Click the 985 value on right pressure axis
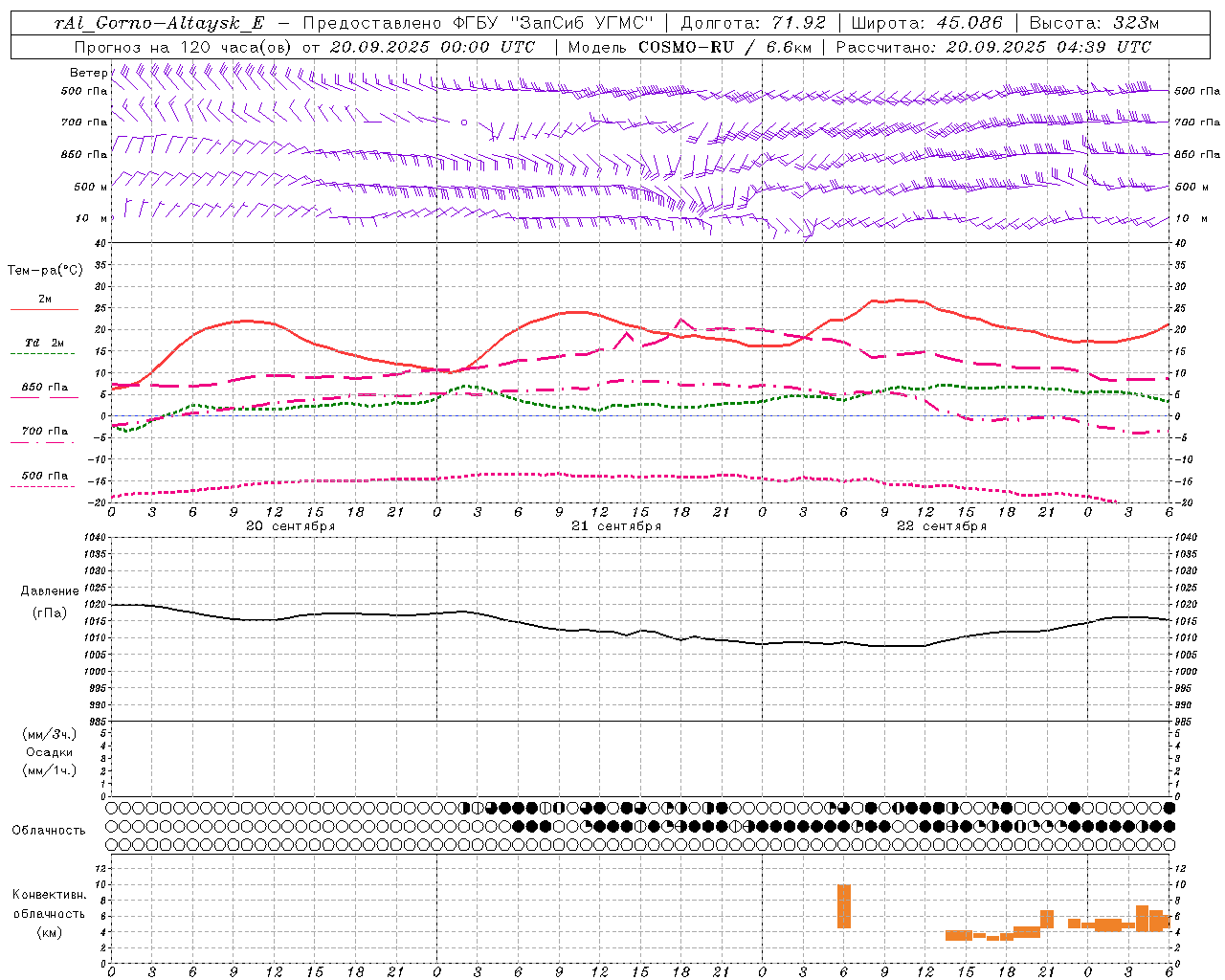Image resolution: width=1225 pixels, height=980 pixels. 1185,722
